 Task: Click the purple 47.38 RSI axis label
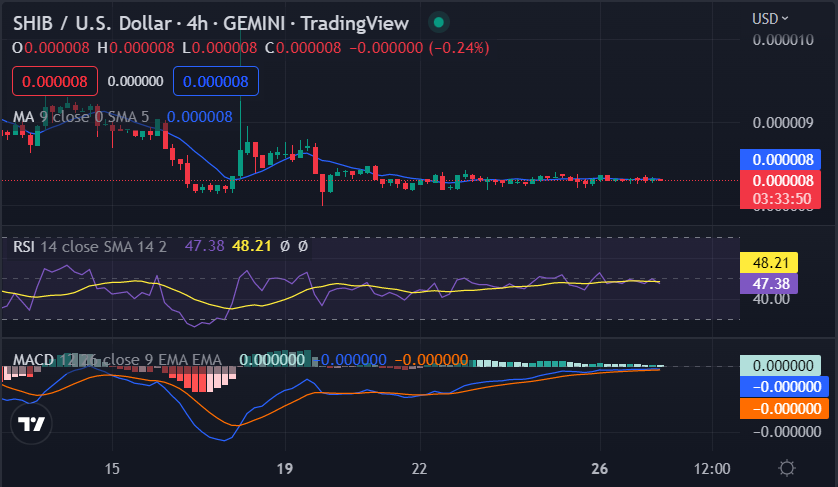(x=769, y=283)
